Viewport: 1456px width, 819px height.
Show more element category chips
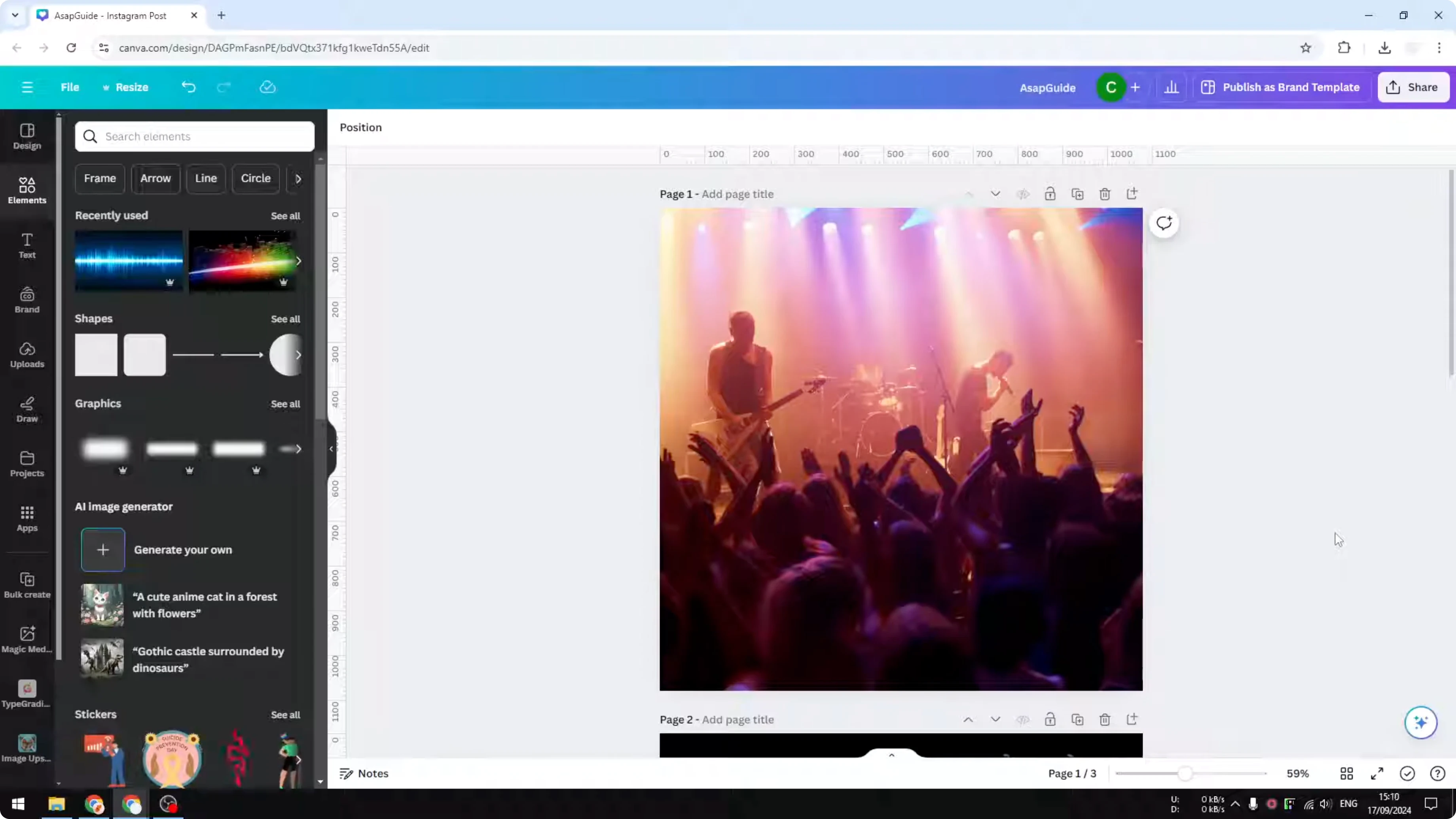(298, 178)
